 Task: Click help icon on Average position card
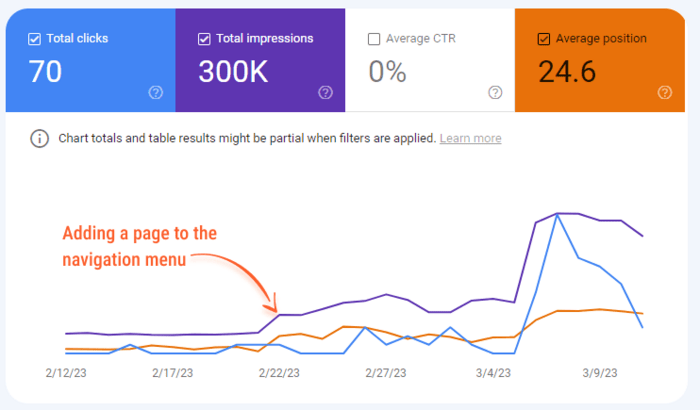tap(665, 92)
